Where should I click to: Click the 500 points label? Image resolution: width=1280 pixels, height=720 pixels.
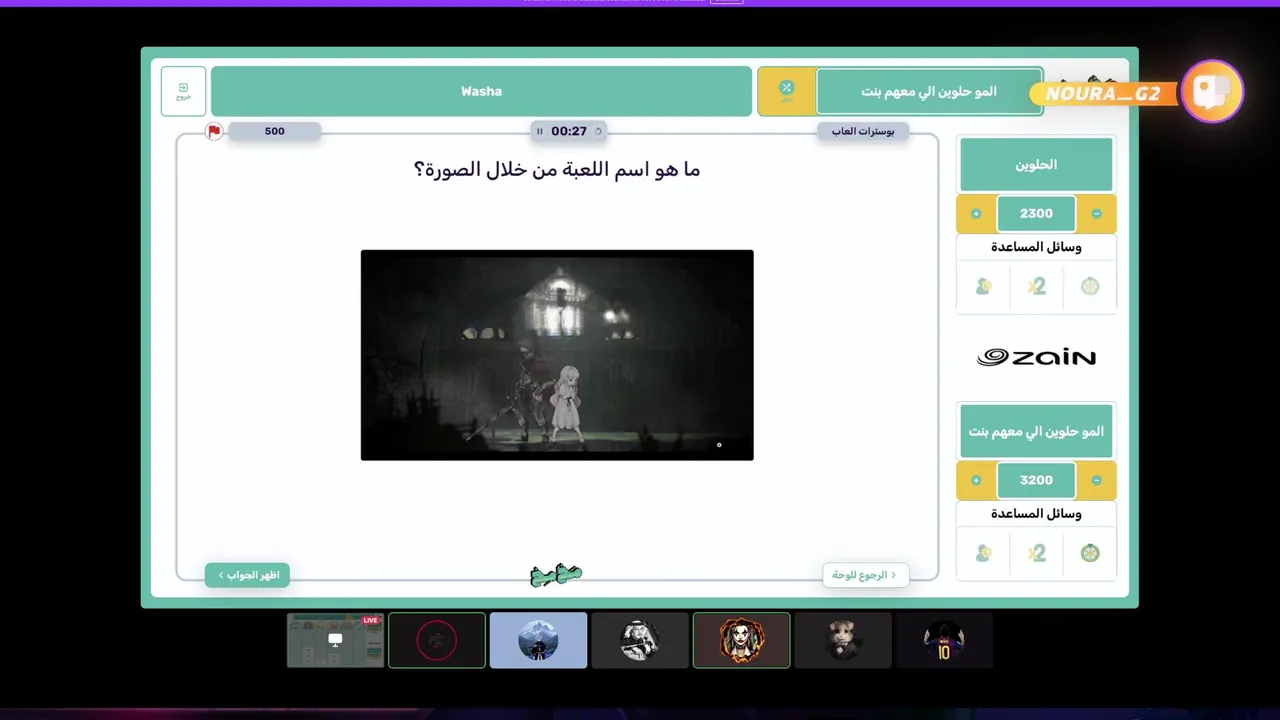tap(274, 131)
